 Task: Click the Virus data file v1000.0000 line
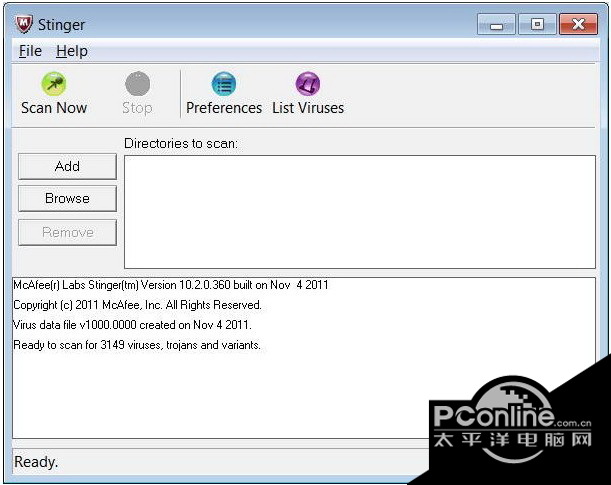click(132, 325)
